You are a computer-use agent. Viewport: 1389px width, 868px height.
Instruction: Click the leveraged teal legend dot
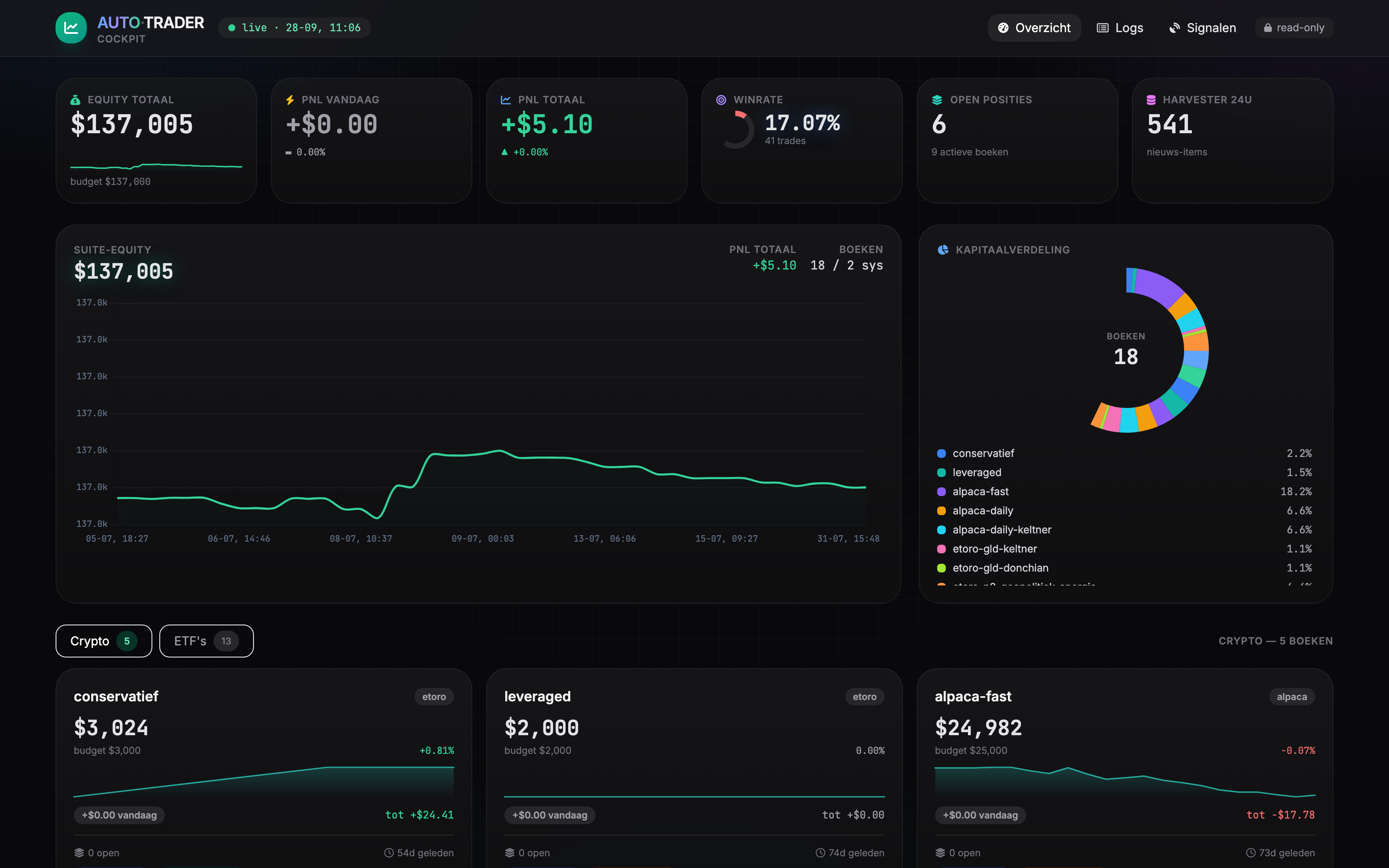941,473
